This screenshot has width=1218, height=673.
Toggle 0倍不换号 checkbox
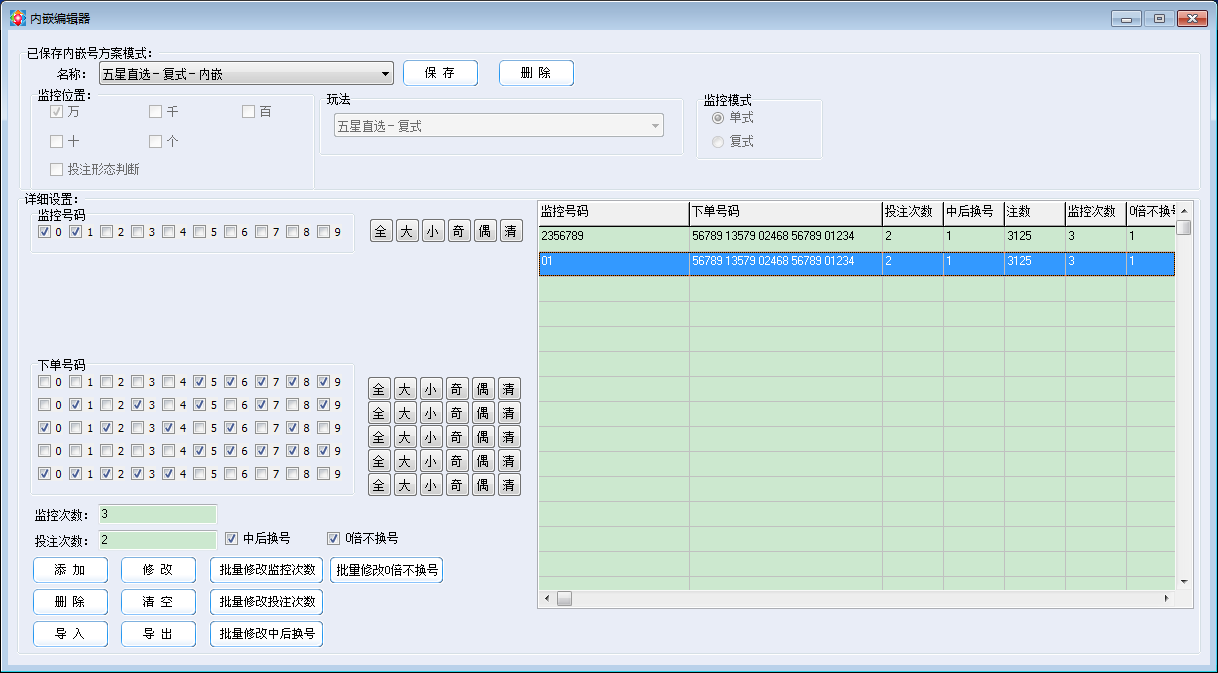tap(334, 539)
